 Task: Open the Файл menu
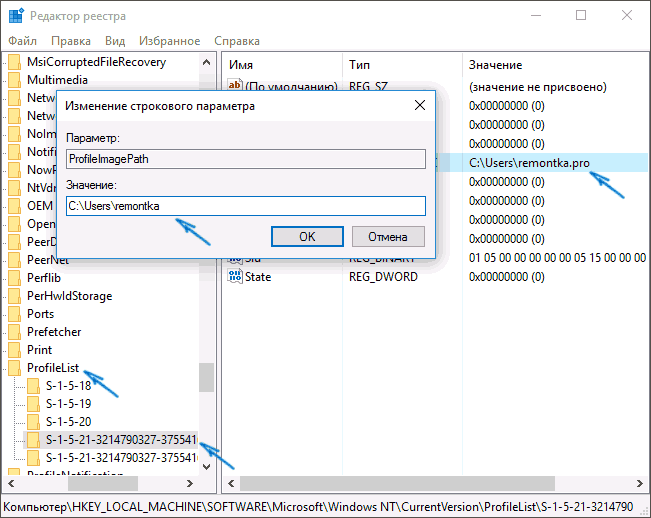tap(22, 41)
